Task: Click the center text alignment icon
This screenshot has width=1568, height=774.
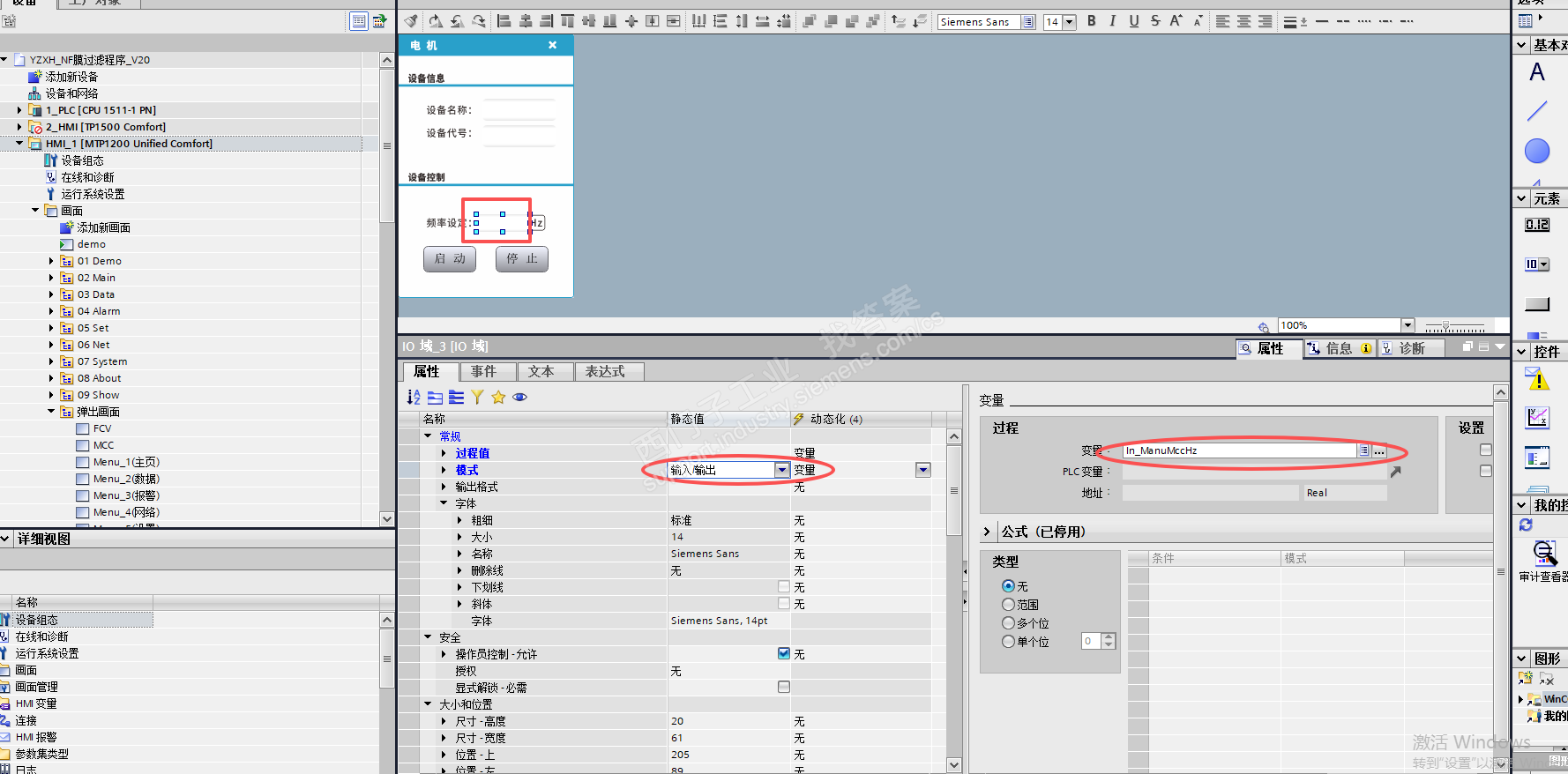Action: 1243,21
